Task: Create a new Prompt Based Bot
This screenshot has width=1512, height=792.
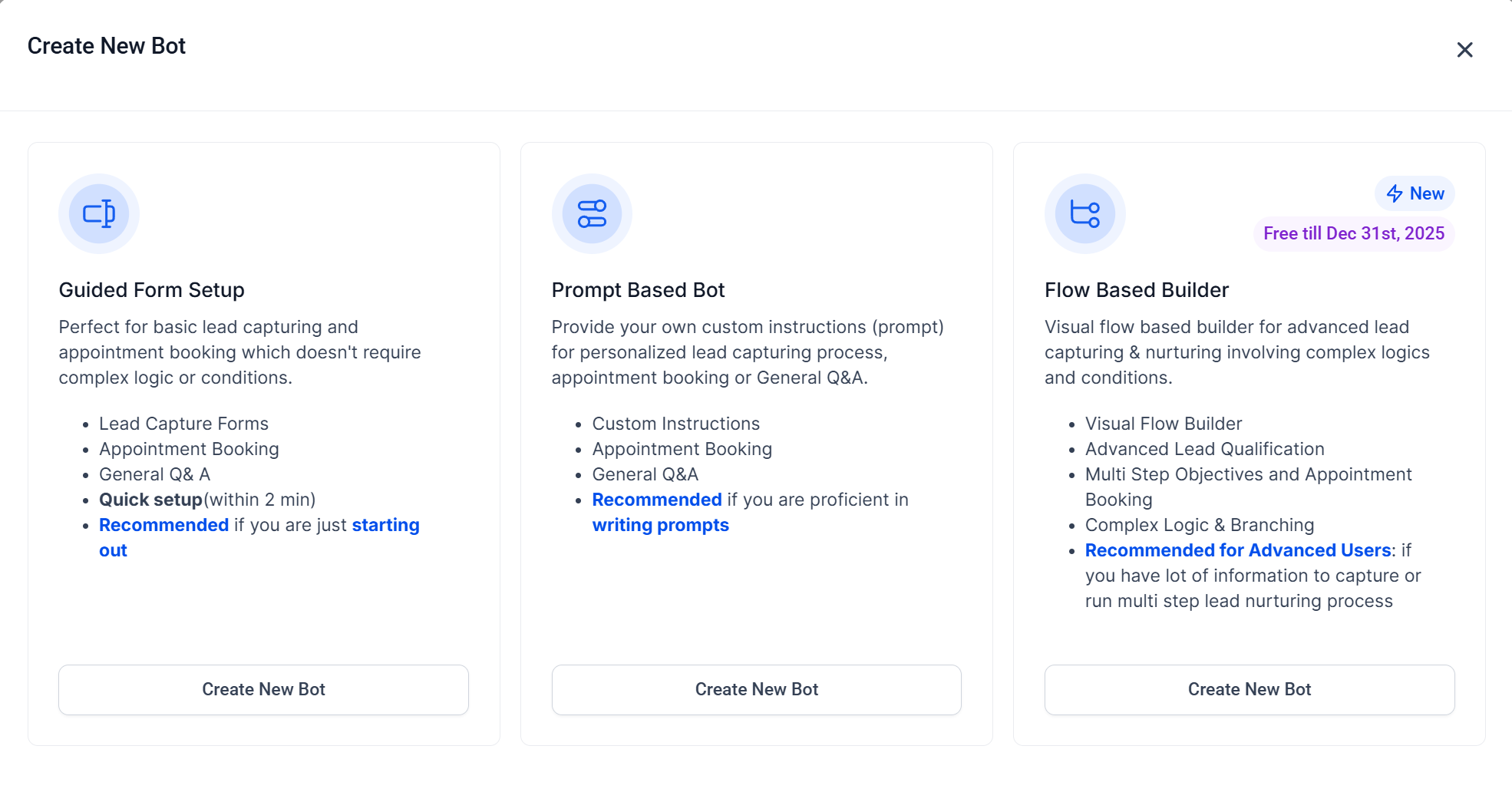Action: pyautogui.click(x=756, y=689)
